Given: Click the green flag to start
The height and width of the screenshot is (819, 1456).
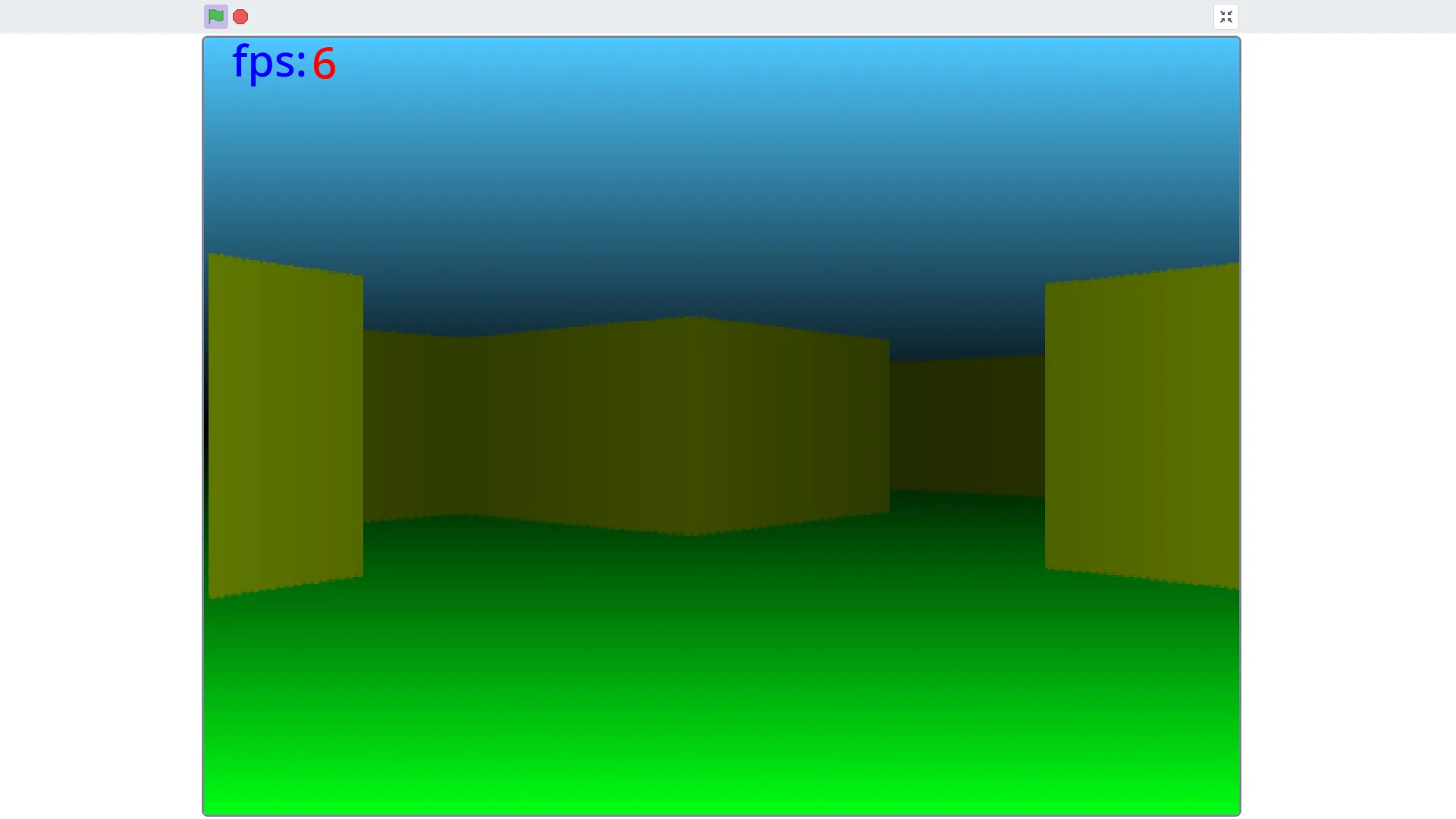Looking at the screenshot, I should (216, 17).
